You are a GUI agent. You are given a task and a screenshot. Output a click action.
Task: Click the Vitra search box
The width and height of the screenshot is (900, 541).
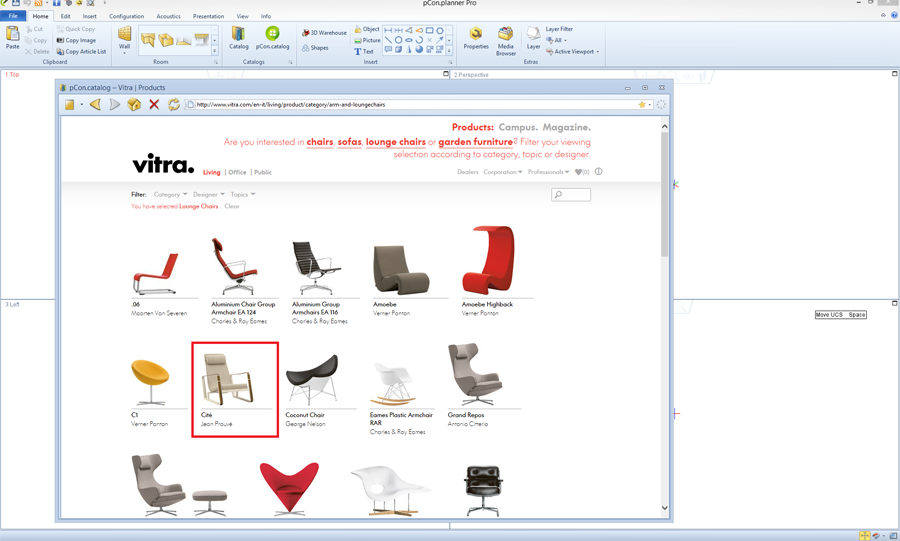pos(571,194)
